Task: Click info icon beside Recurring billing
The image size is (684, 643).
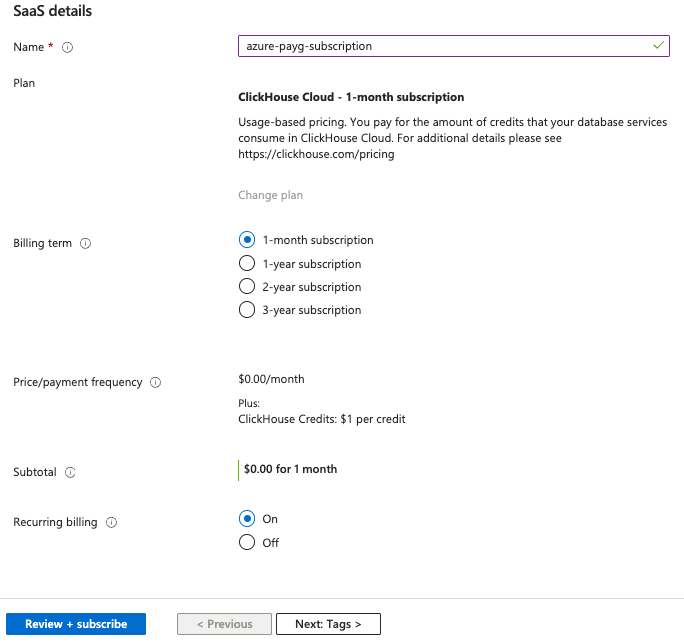Action: click(x=111, y=522)
